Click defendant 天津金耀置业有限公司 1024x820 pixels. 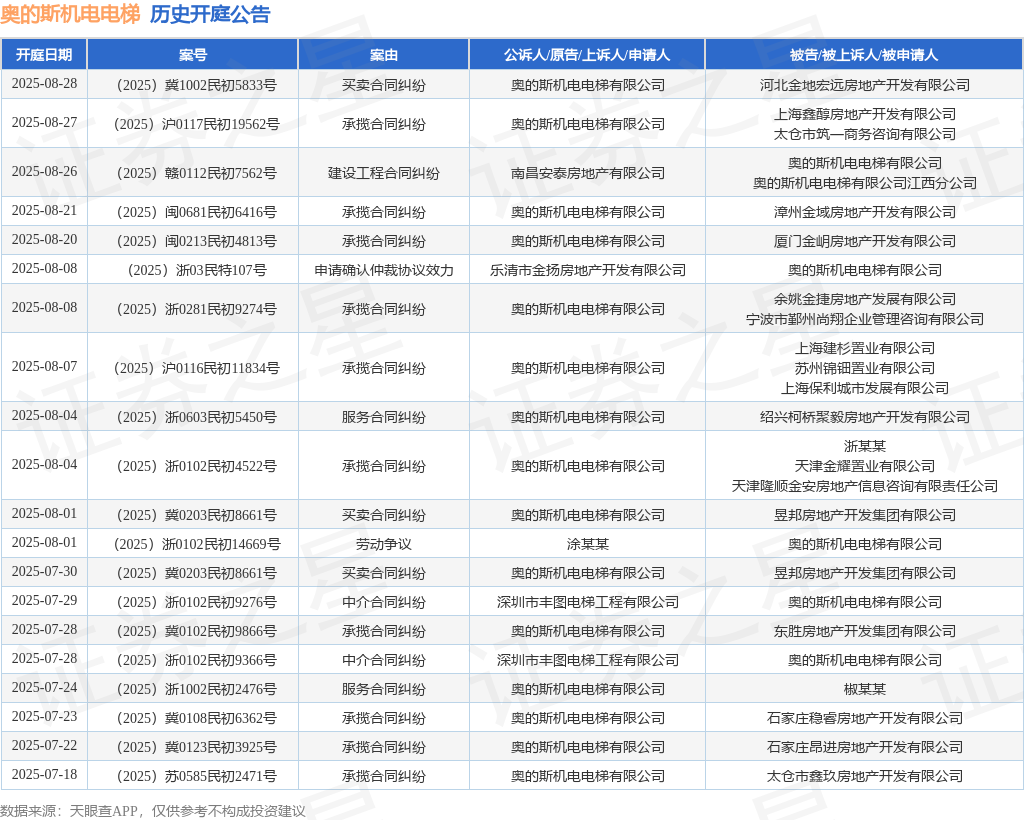(864, 466)
